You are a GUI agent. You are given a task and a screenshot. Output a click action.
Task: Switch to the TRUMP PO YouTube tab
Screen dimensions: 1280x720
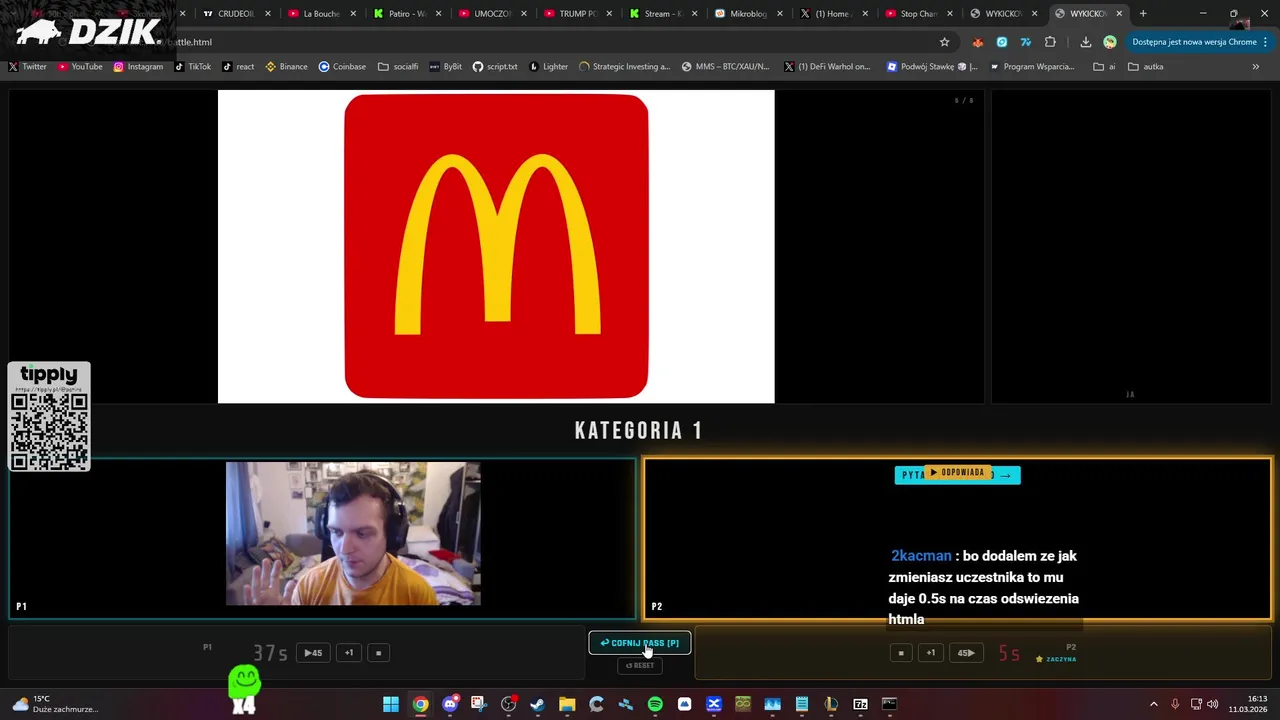(x=578, y=14)
